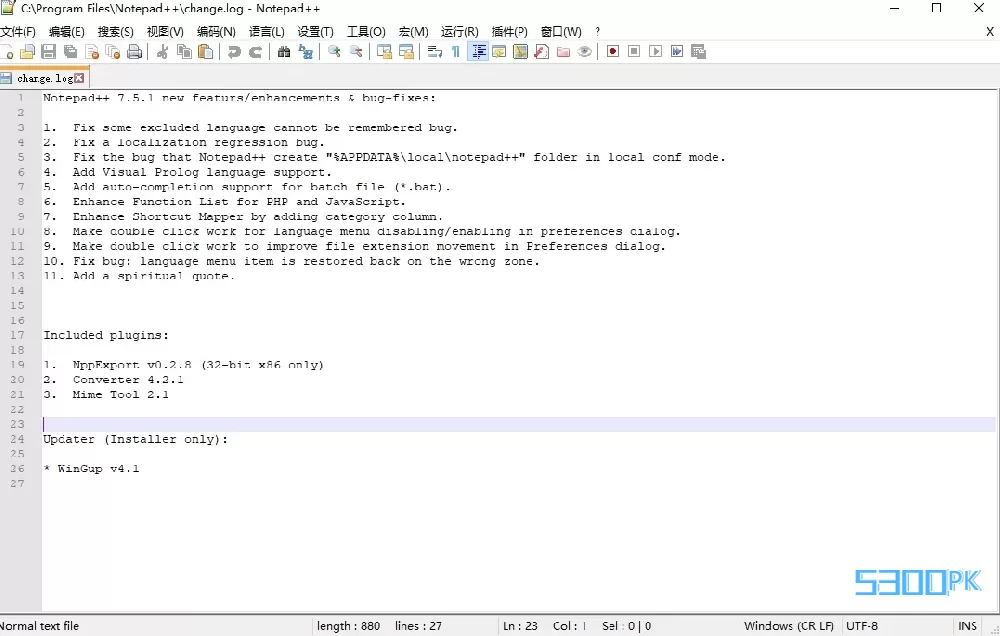Create a new document with the New icon
Image resolution: width=1000 pixels, height=636 pixels.
pos(7,52)
